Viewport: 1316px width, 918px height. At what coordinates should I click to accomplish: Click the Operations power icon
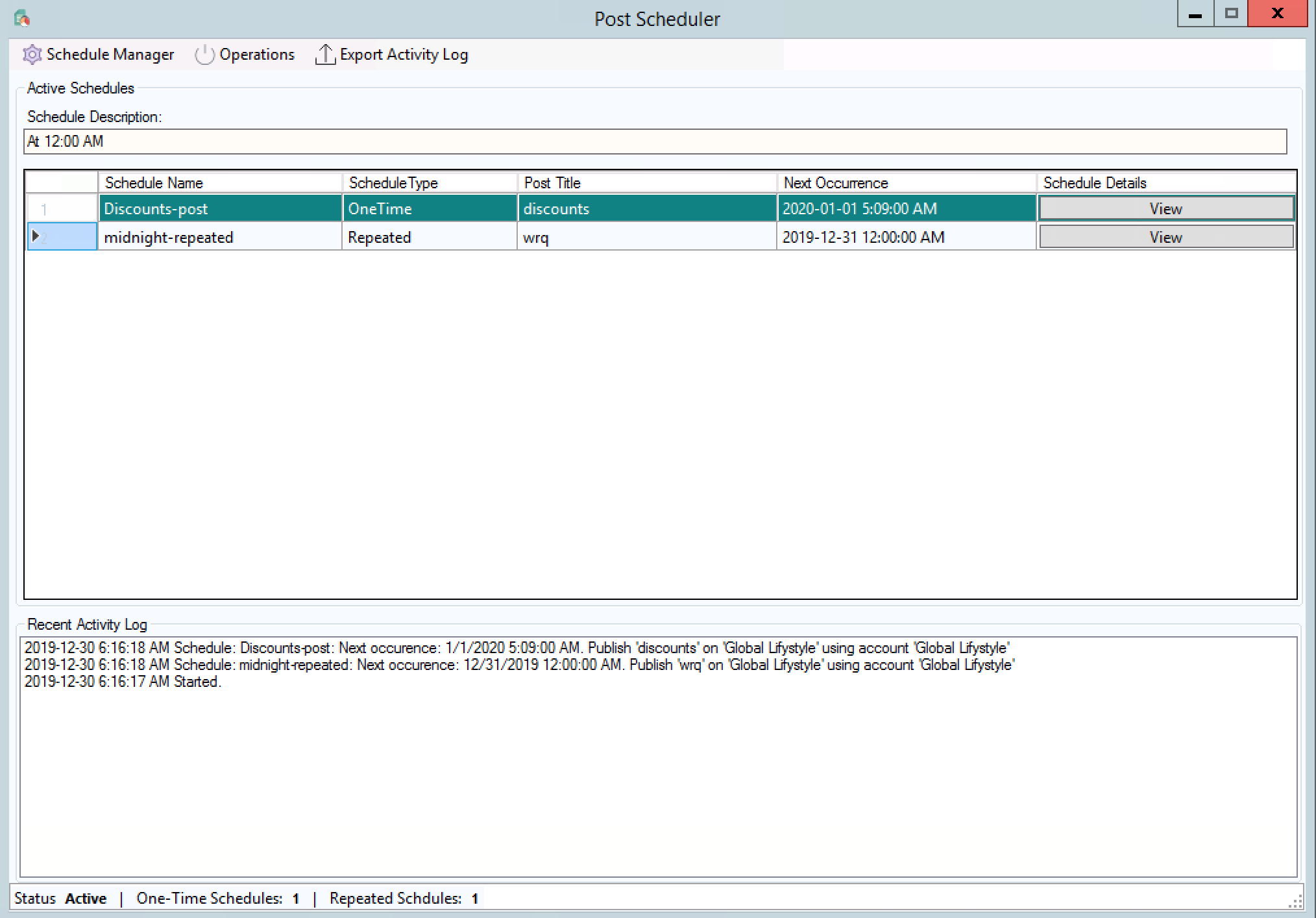[x=204, y=55]
